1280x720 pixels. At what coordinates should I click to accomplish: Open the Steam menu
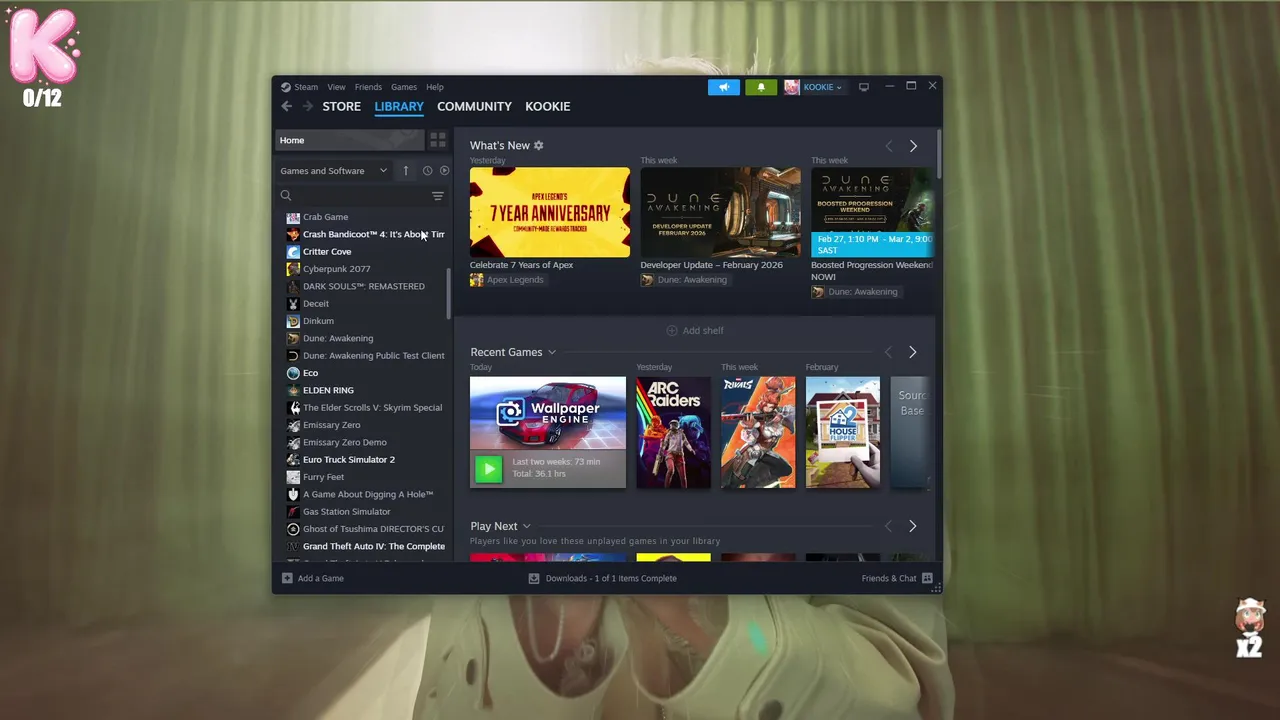299,87
